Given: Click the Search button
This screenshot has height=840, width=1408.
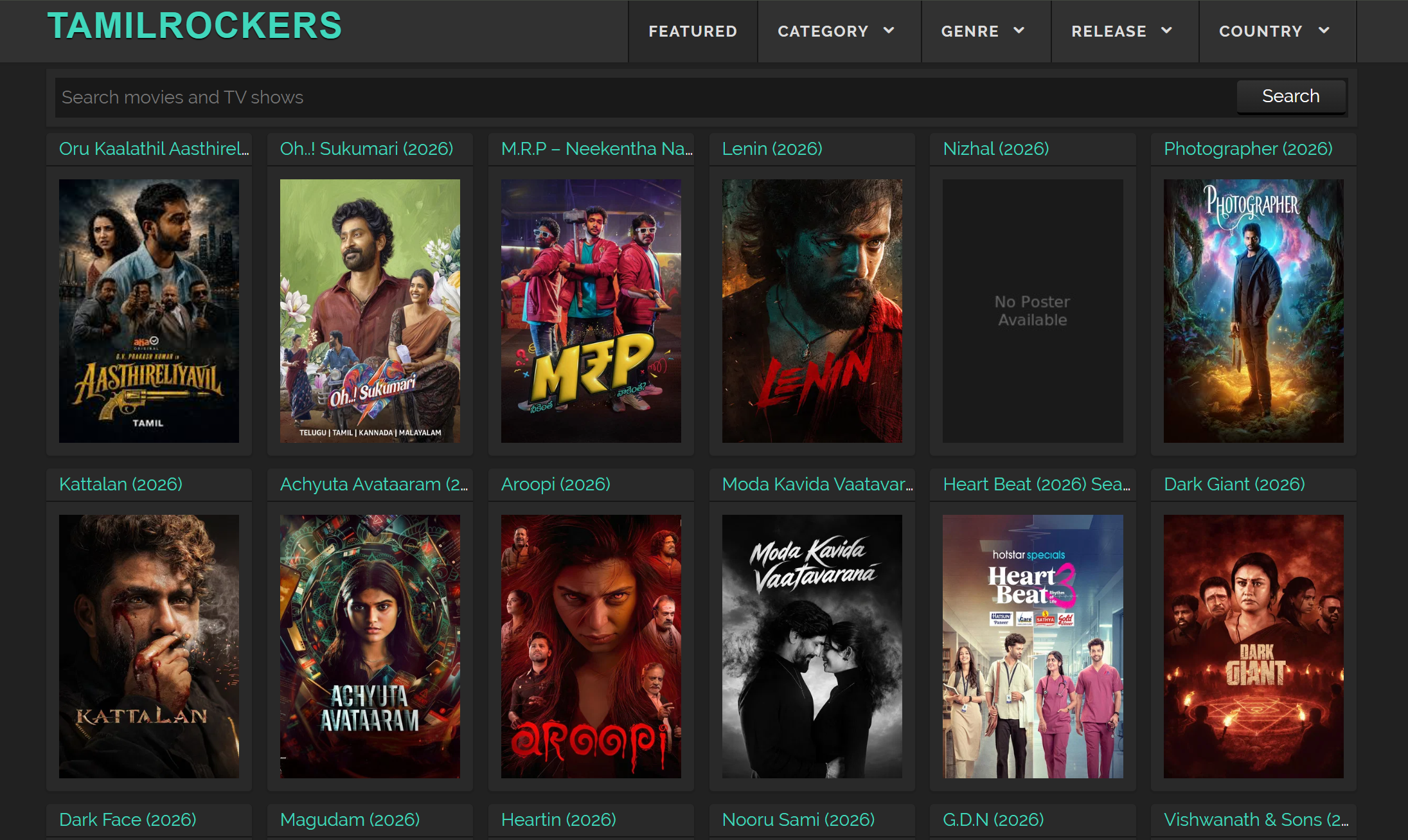Looking at the screenshot, I should pyautogui.click(x=1291, y=96).
